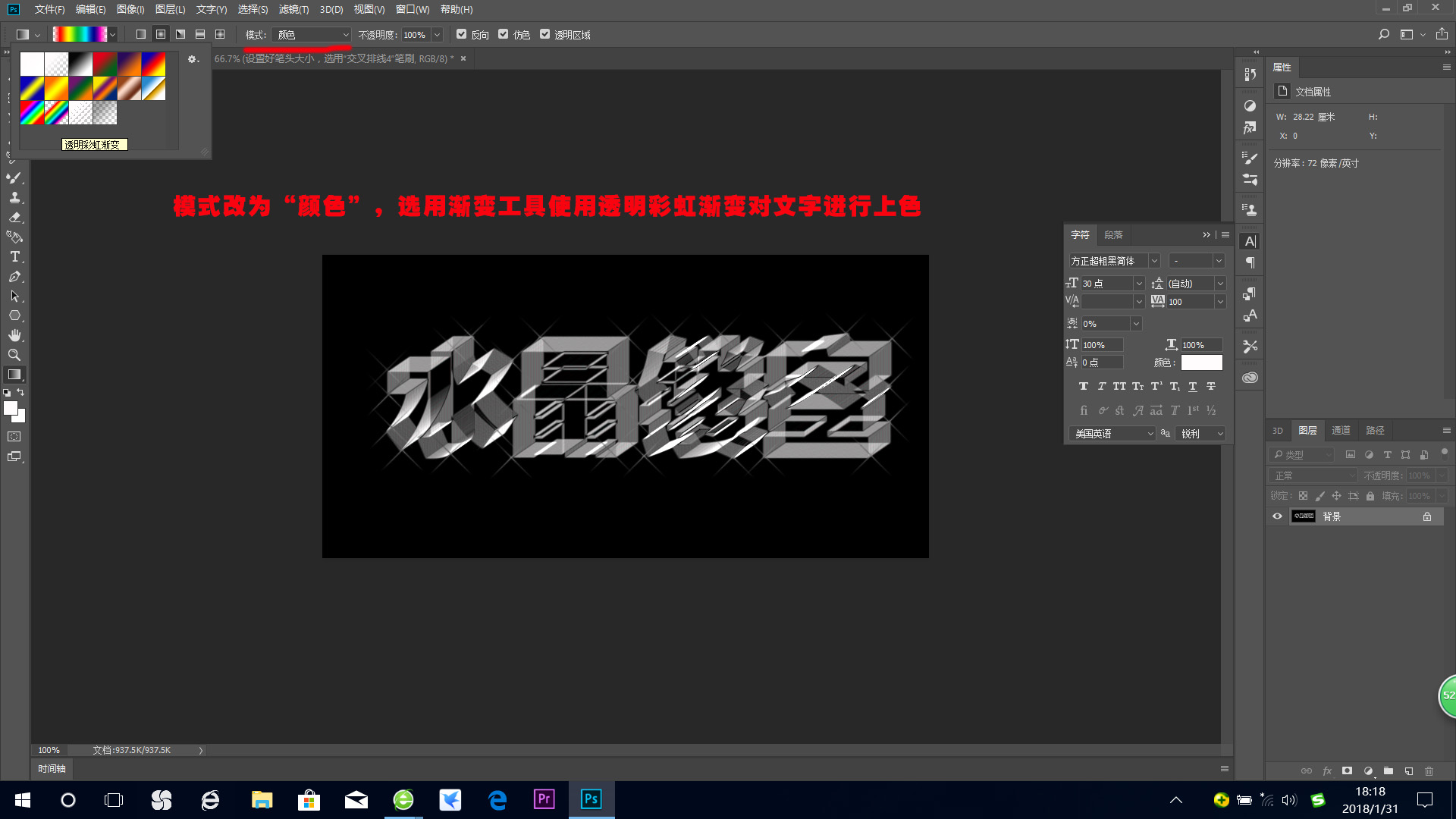Open the 滤镜 menu

tap(290, 9)
